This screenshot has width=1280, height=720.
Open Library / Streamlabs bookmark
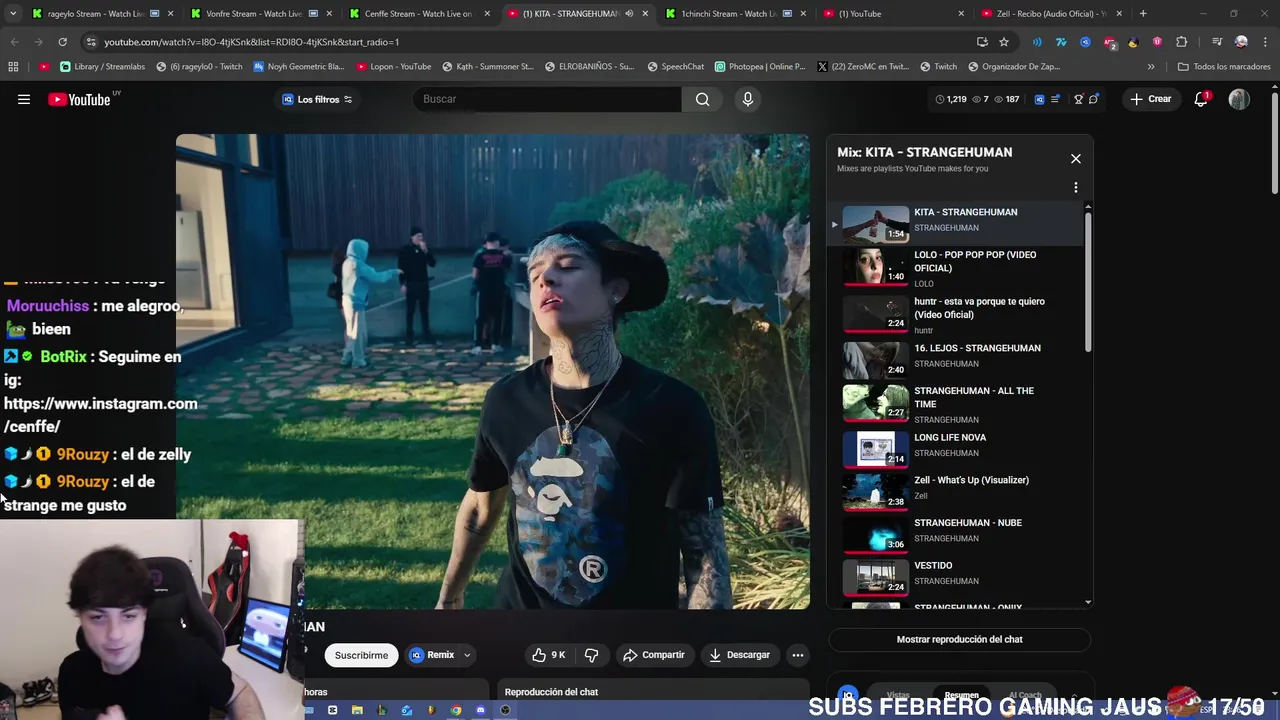pyautogui.click(x=103, y=67)
